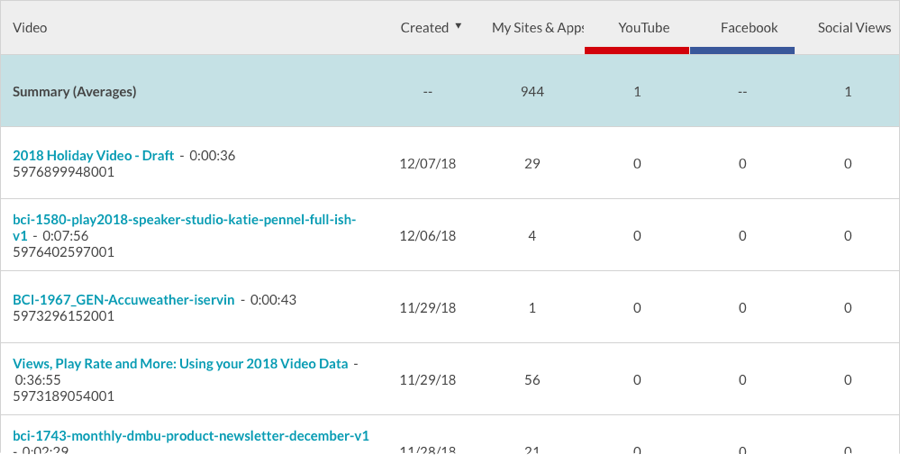Click the Summary (Averages) row label
The image size is (900, 455).
click(x=74, y=91)
